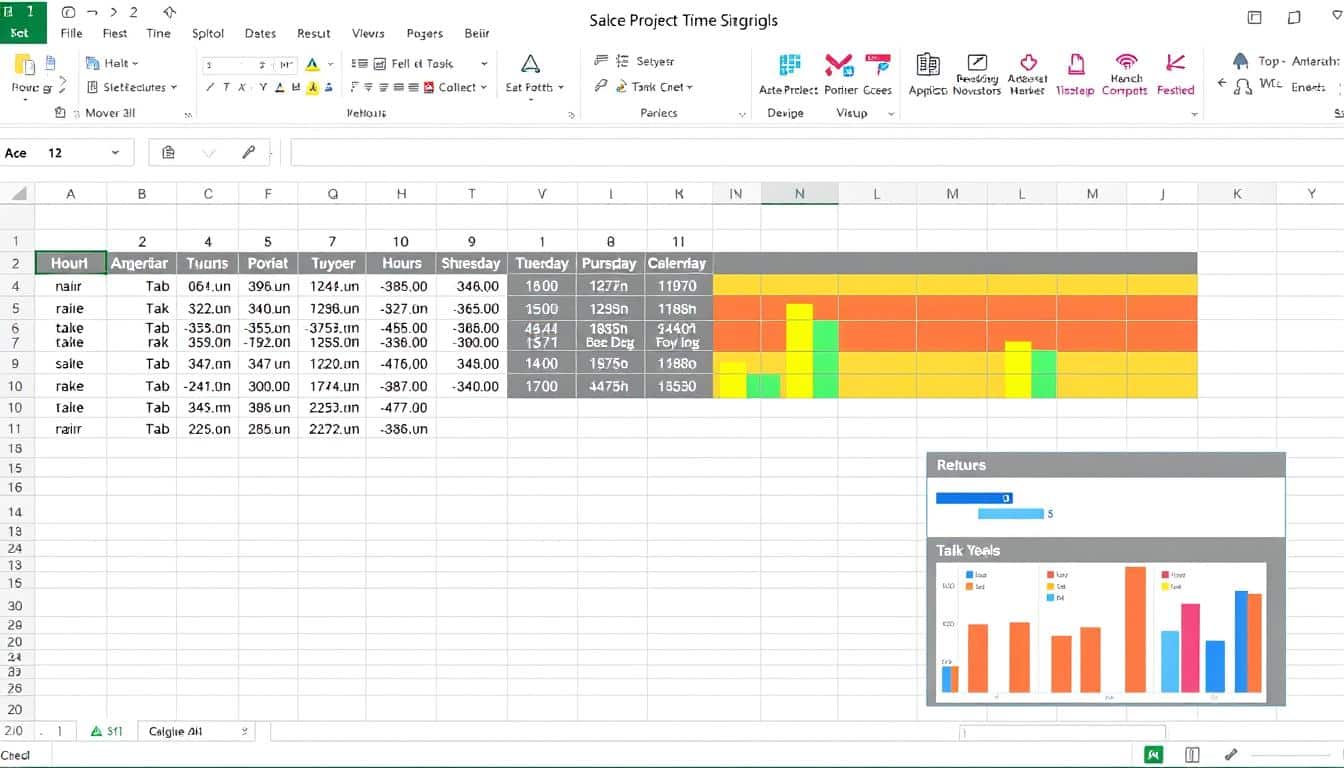Expand the Eat Potth dropdown
1344x768 pixels.
[x=561, y=88]
